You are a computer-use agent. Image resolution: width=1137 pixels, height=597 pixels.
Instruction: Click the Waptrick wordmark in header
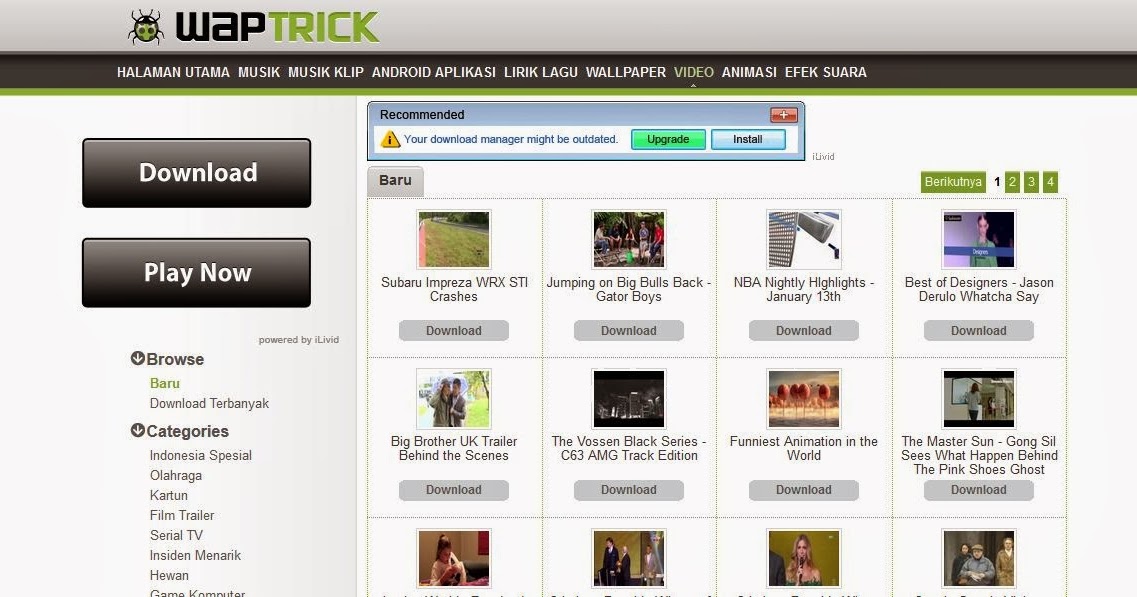pos(277,28)
